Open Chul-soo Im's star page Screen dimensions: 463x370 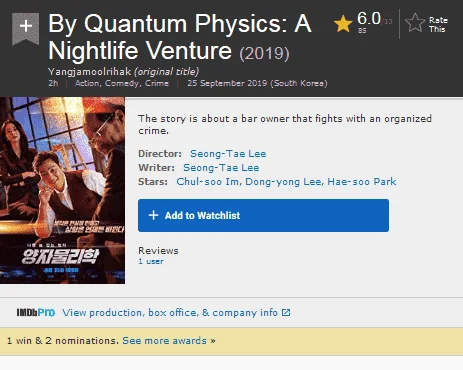[207, 182]
